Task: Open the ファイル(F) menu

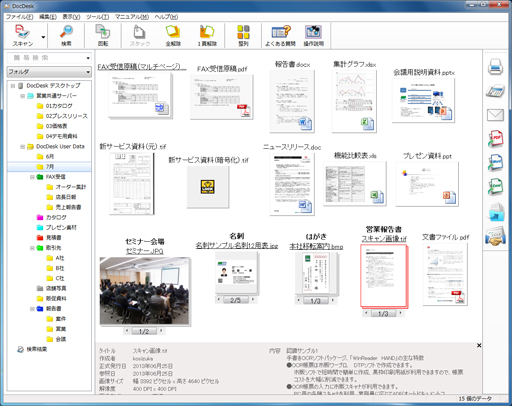Action: click(20, 17)
